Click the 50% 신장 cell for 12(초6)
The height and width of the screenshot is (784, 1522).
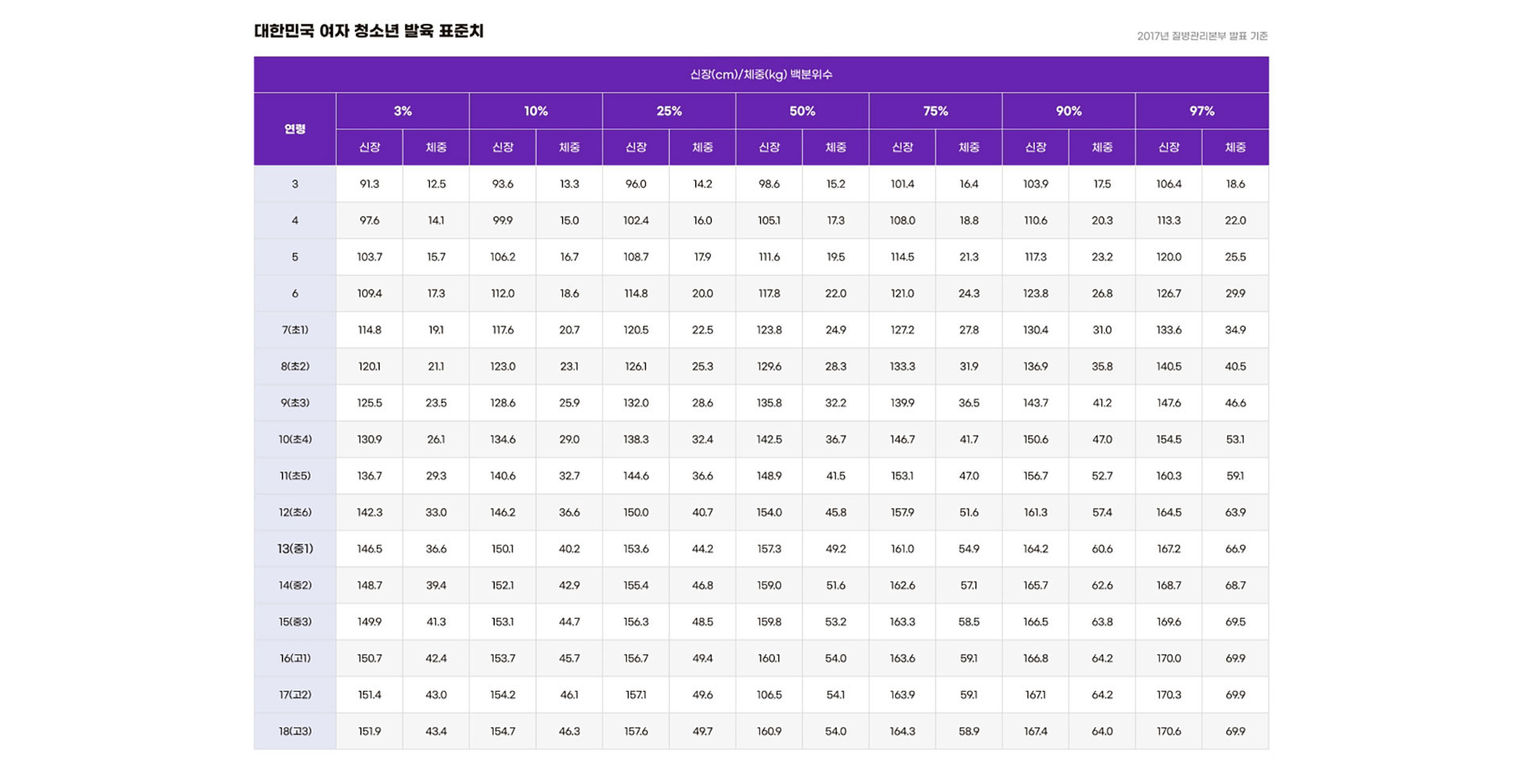[769, 512]
